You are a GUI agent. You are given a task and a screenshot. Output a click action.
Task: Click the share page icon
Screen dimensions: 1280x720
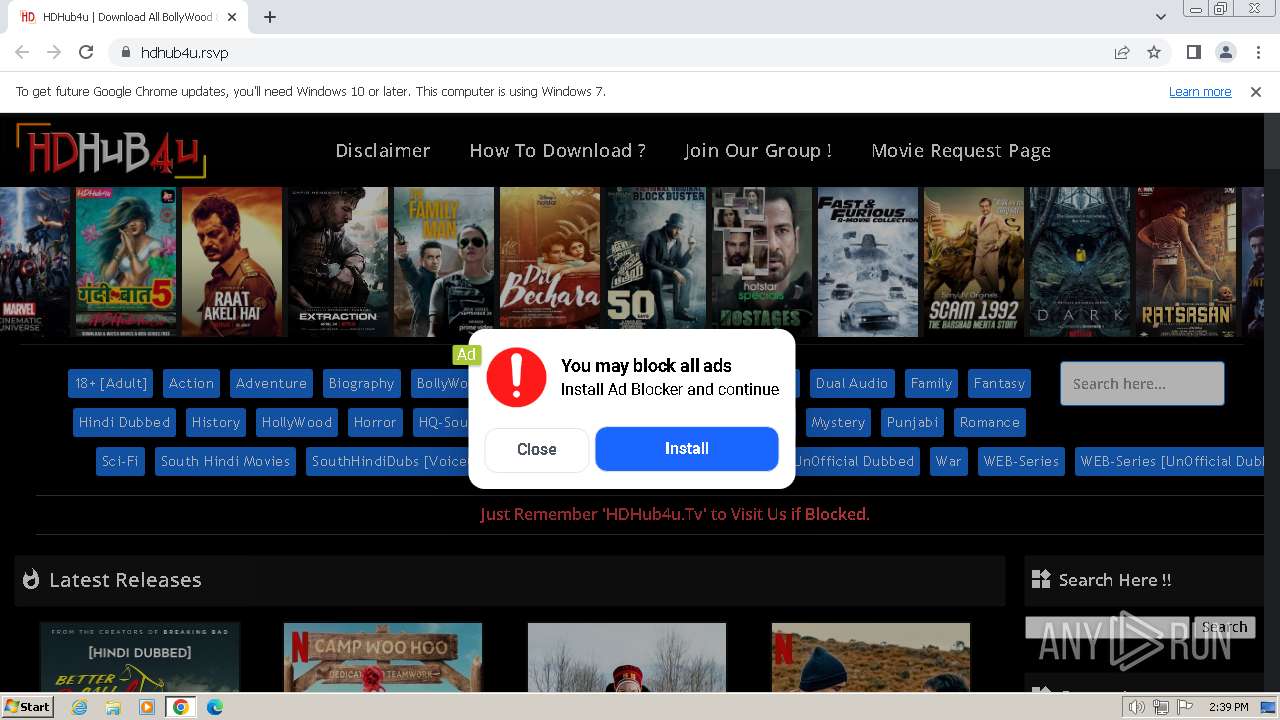click(1122, 52)
